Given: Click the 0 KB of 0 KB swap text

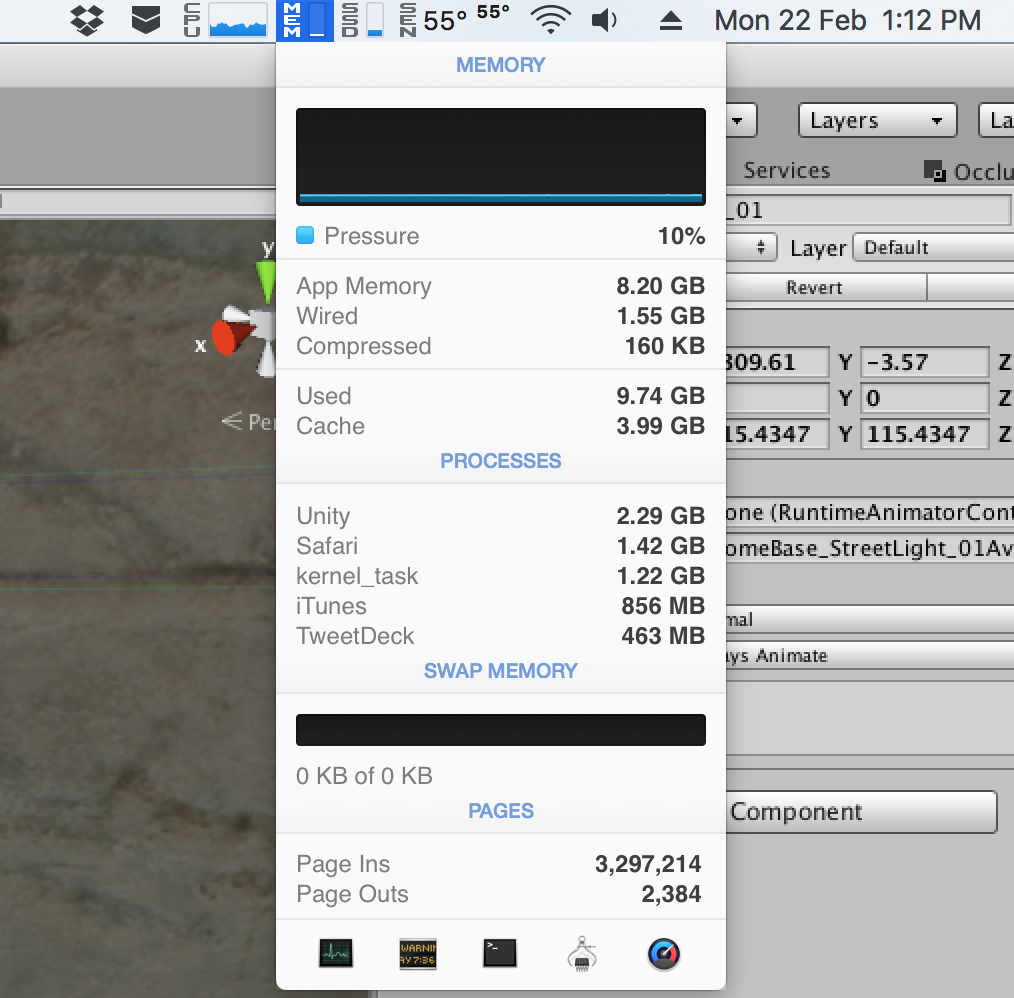Looking at the screenshot, I should tap(364, 776).
